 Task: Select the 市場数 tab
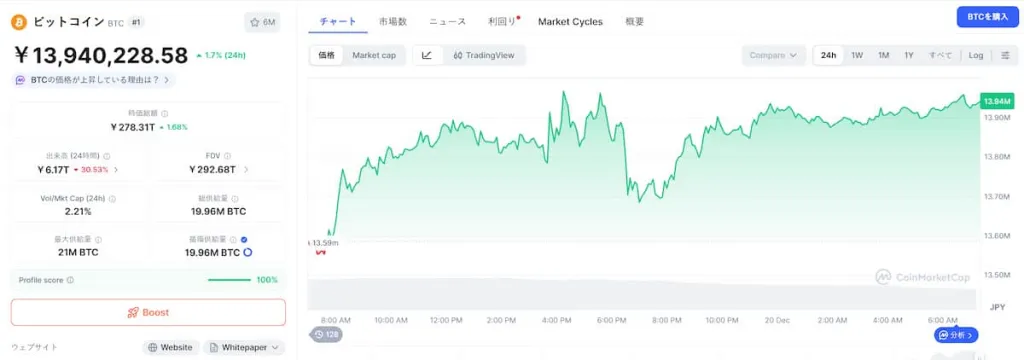click(x=392, y=22)
